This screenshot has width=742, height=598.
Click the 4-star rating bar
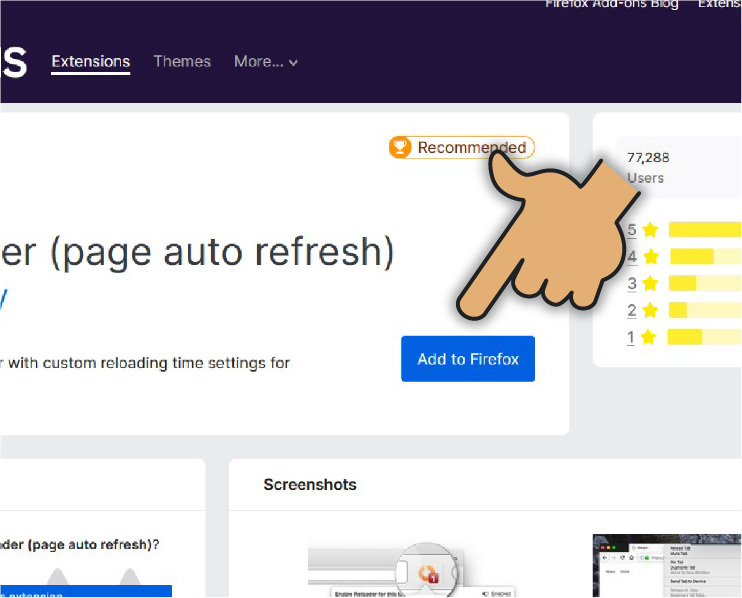pos(704,257)
